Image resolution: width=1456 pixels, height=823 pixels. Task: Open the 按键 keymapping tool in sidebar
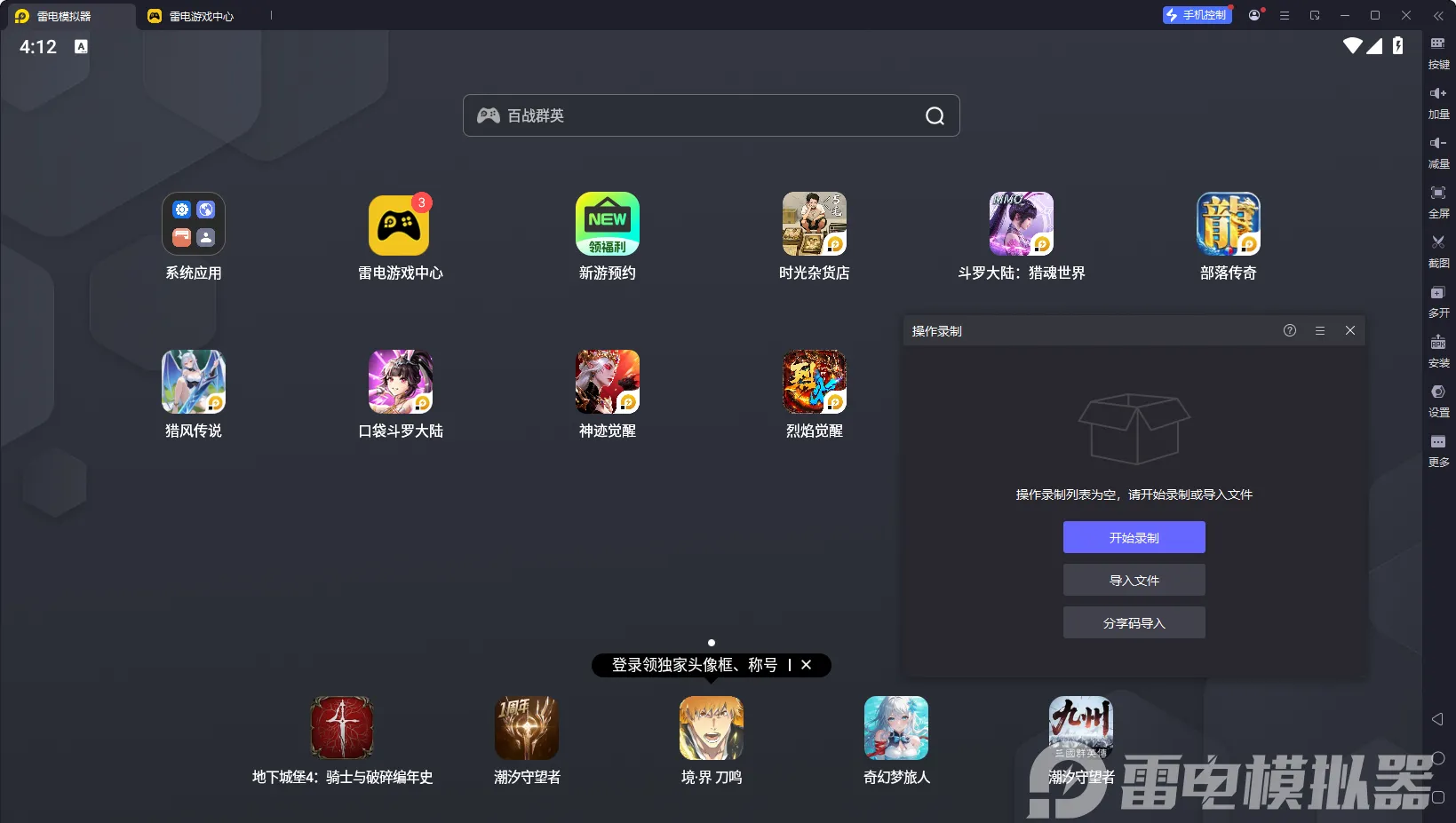pos(1438,51)
